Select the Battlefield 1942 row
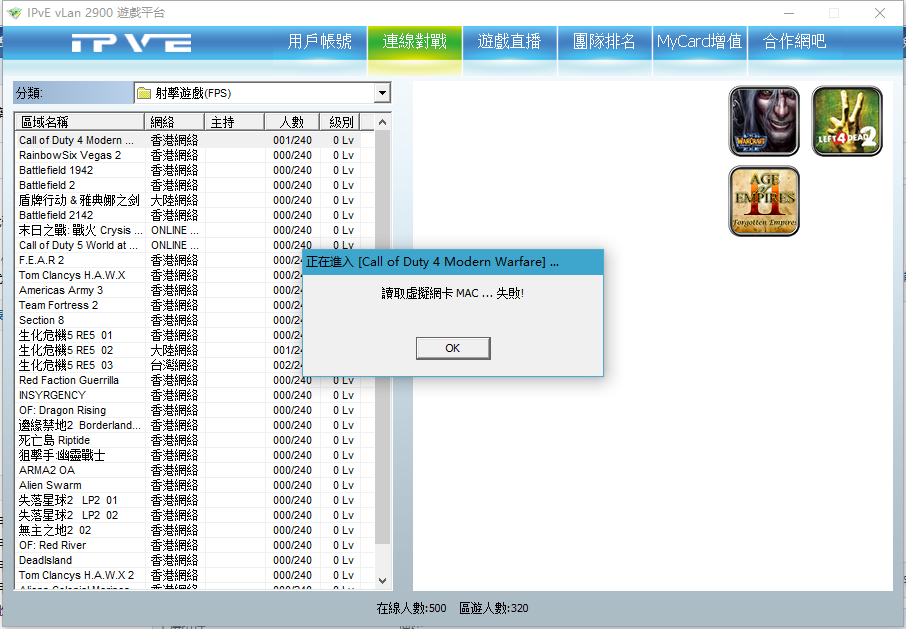906x629 pixels. coord(194,170)
